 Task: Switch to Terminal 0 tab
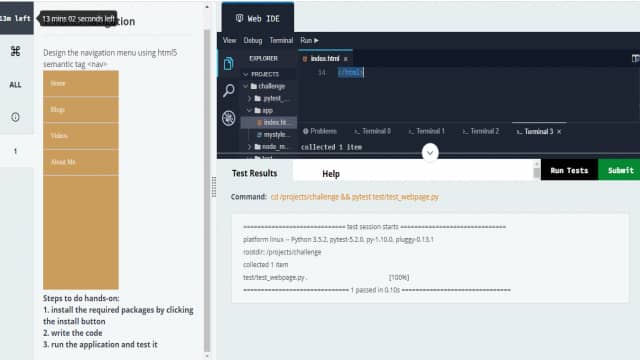[372, 131]
